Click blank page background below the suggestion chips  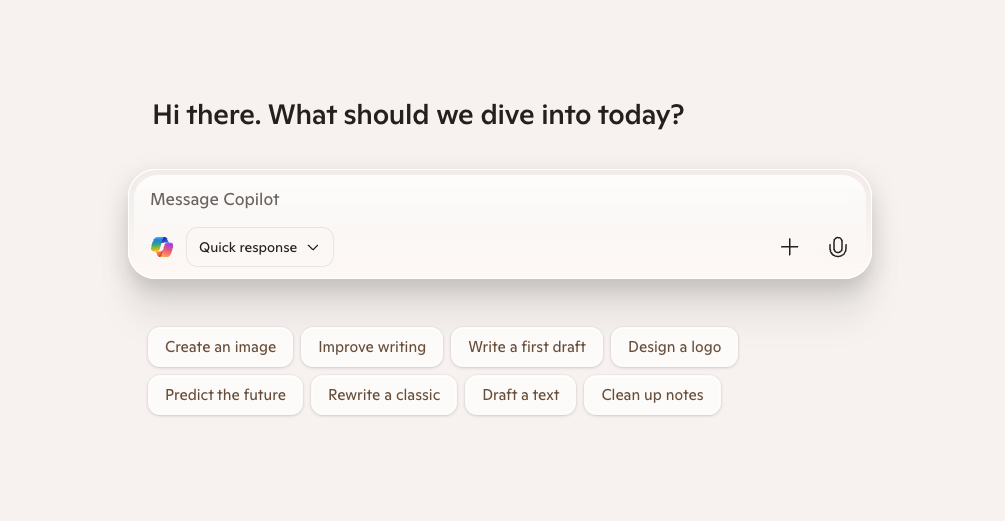[500, 470]
